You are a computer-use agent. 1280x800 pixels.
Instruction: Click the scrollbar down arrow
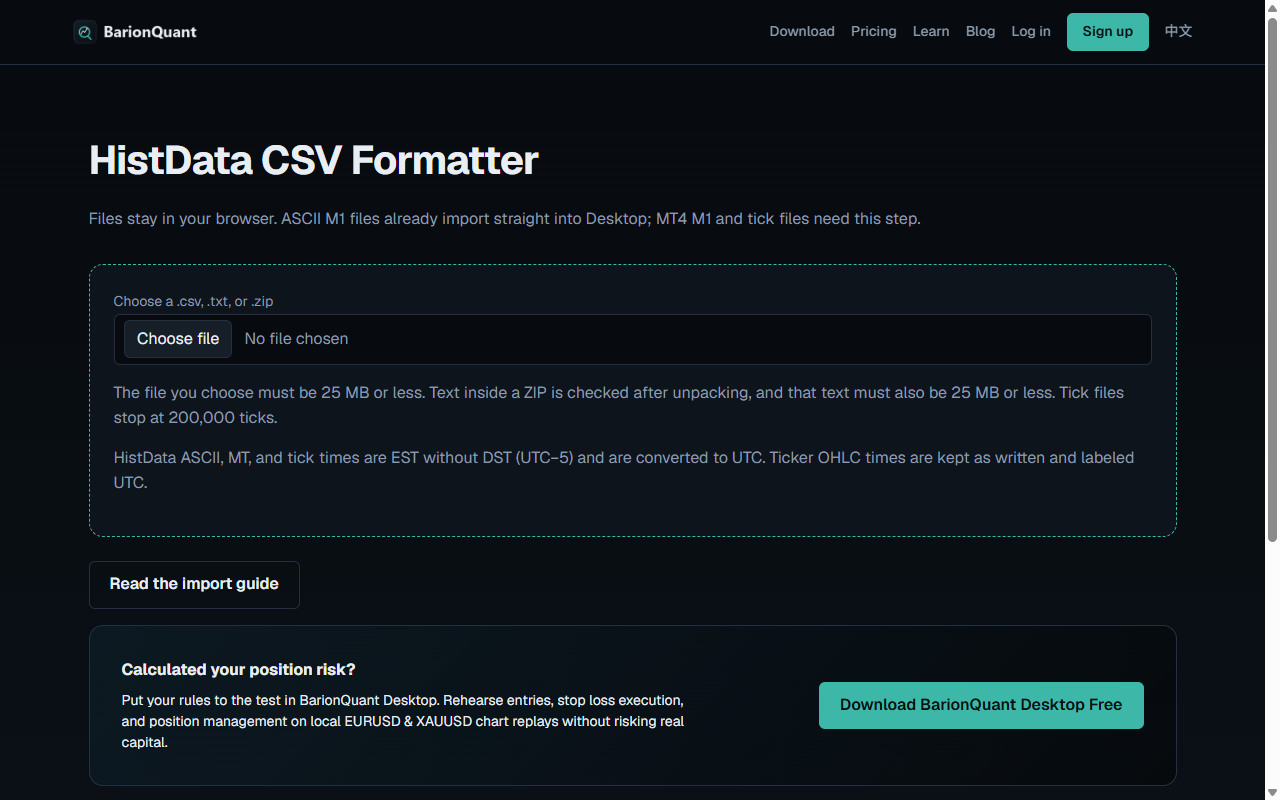(x=1272, y=792)
